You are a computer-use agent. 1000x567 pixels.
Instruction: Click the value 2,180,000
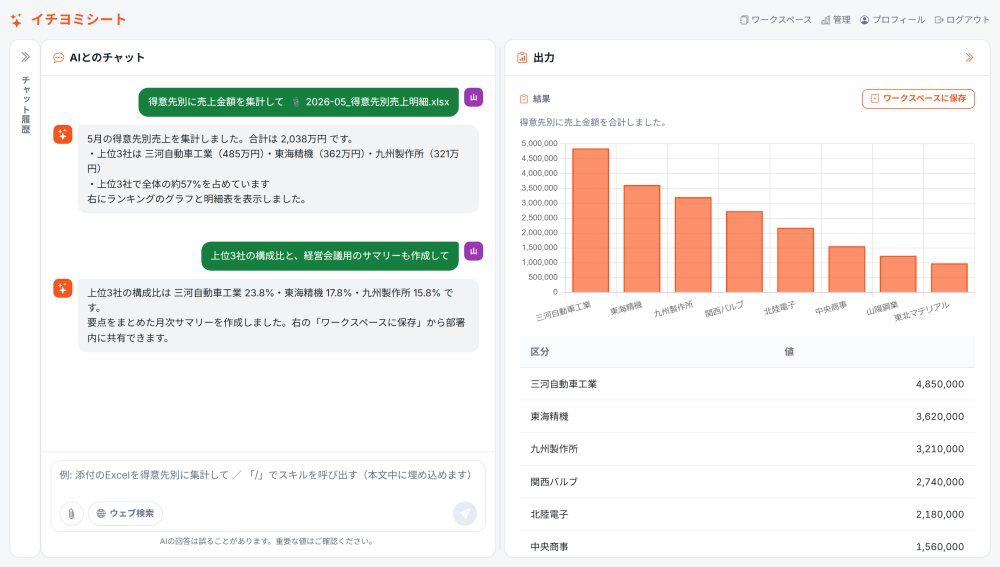(940, 514)
